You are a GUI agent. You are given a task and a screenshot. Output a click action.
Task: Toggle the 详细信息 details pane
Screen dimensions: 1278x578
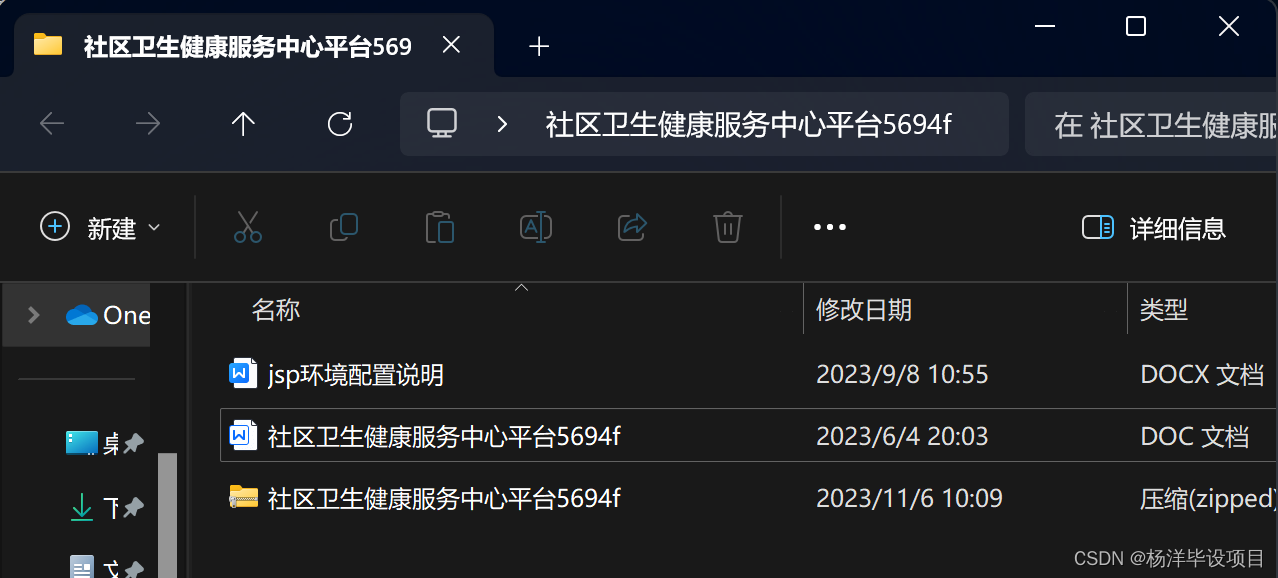point(1154,228)
